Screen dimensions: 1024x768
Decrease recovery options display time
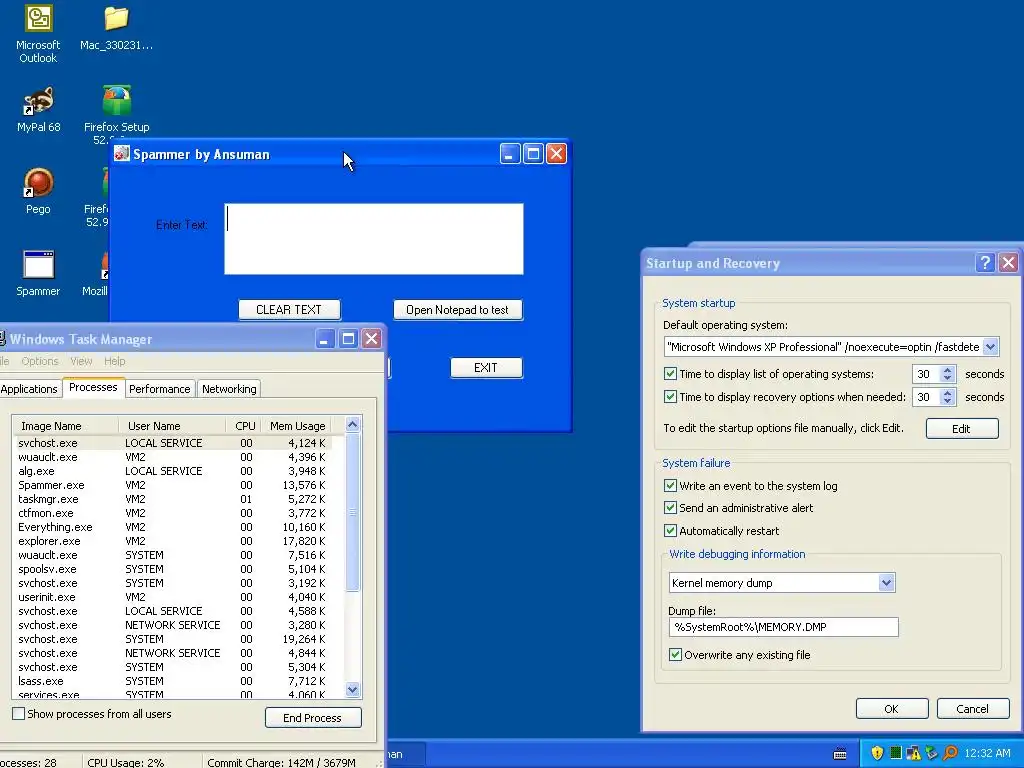[948, 401]
